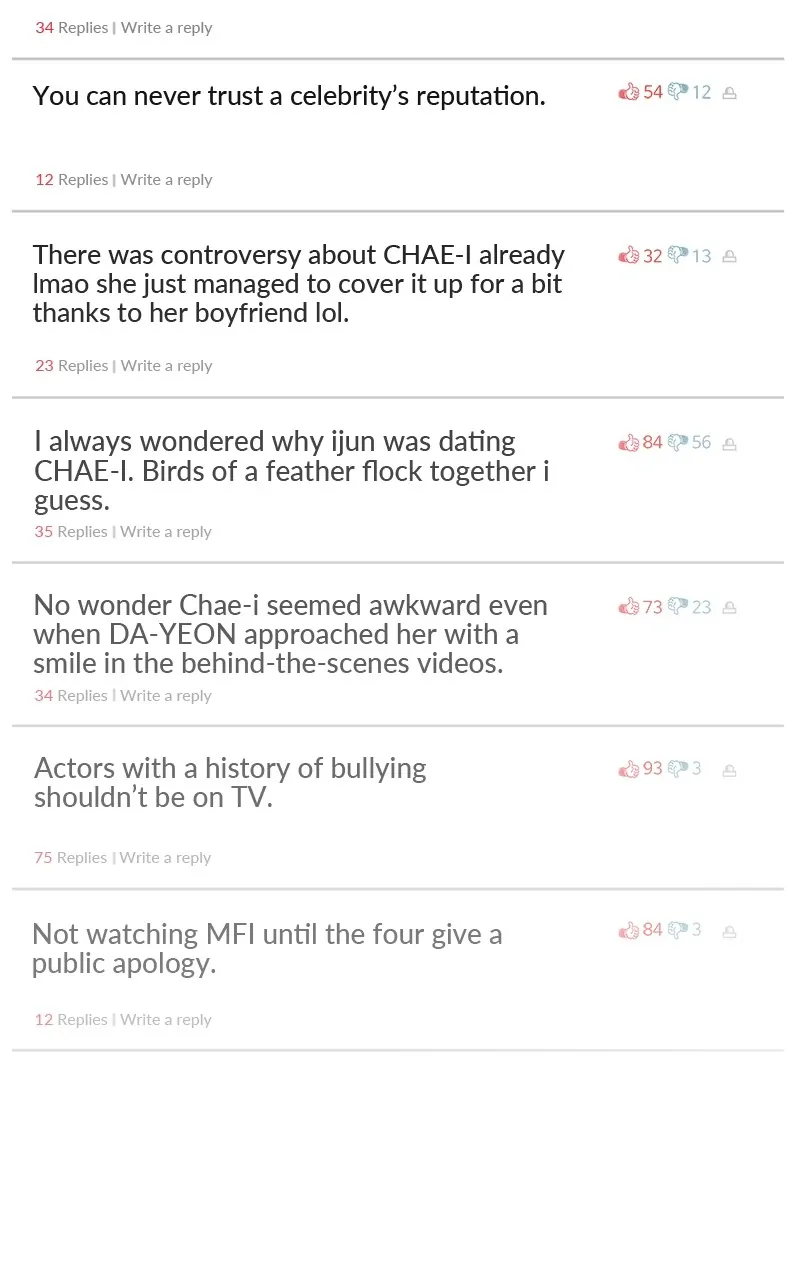Dislike the MFI public apology comment
Screen dimensions: 800x1280
tap(679, 930)
